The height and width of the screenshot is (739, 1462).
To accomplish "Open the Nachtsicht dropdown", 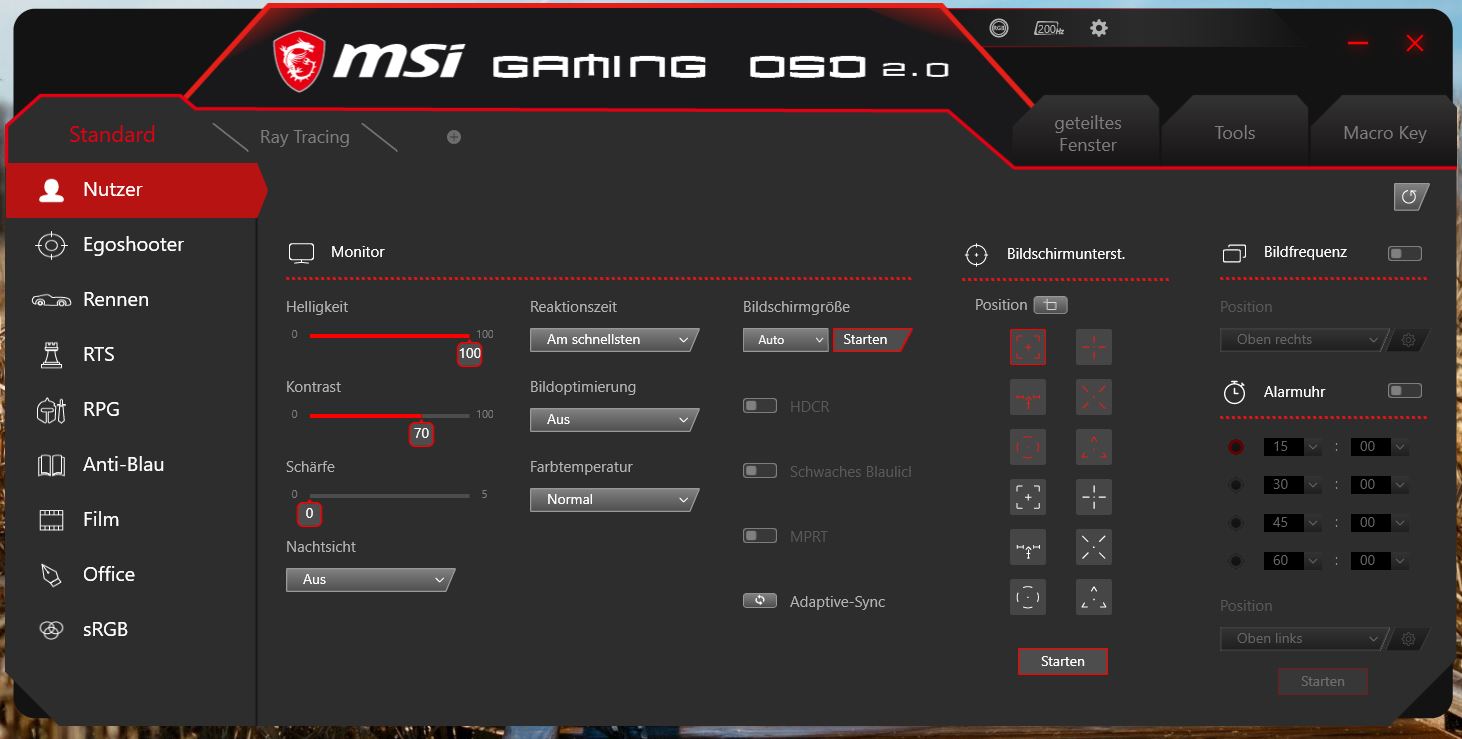I will click(x=370, y=580).
